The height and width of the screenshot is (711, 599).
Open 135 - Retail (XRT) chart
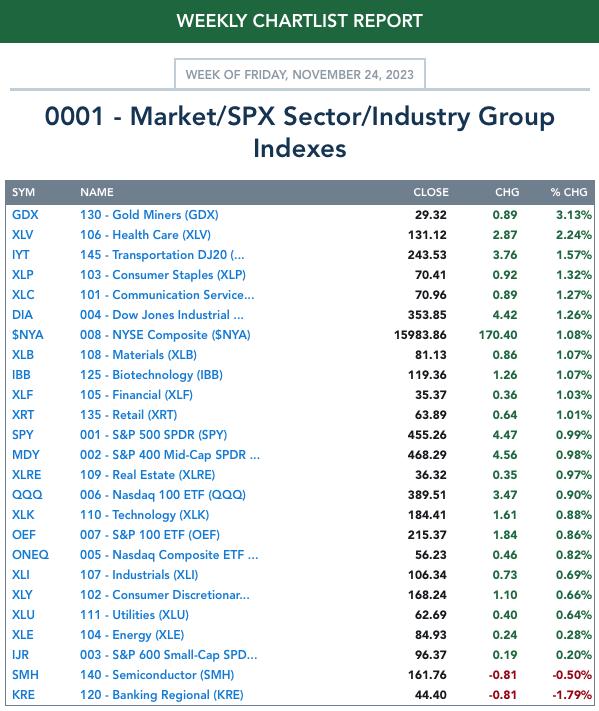(x=128, y=415)
